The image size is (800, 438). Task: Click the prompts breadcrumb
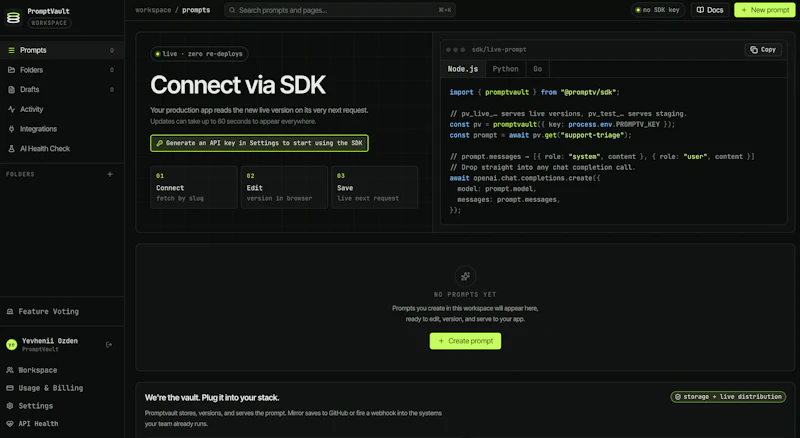(196, 10)
